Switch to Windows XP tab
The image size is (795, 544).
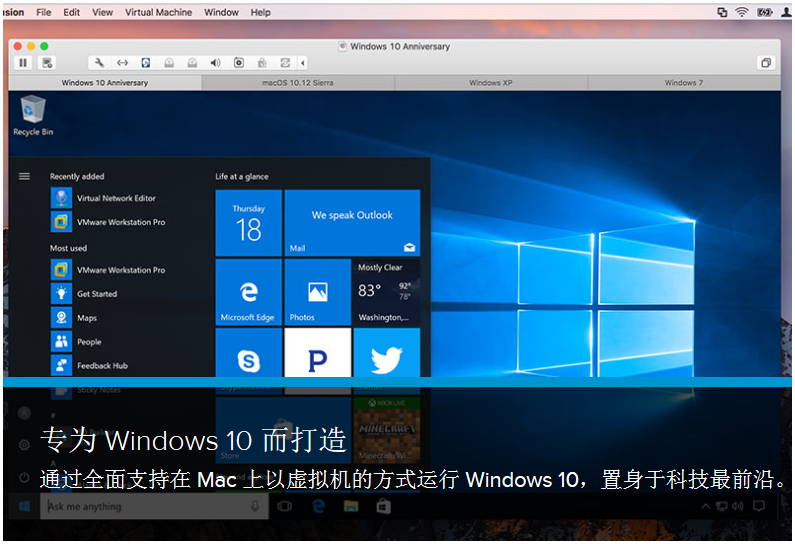point(491,83)
